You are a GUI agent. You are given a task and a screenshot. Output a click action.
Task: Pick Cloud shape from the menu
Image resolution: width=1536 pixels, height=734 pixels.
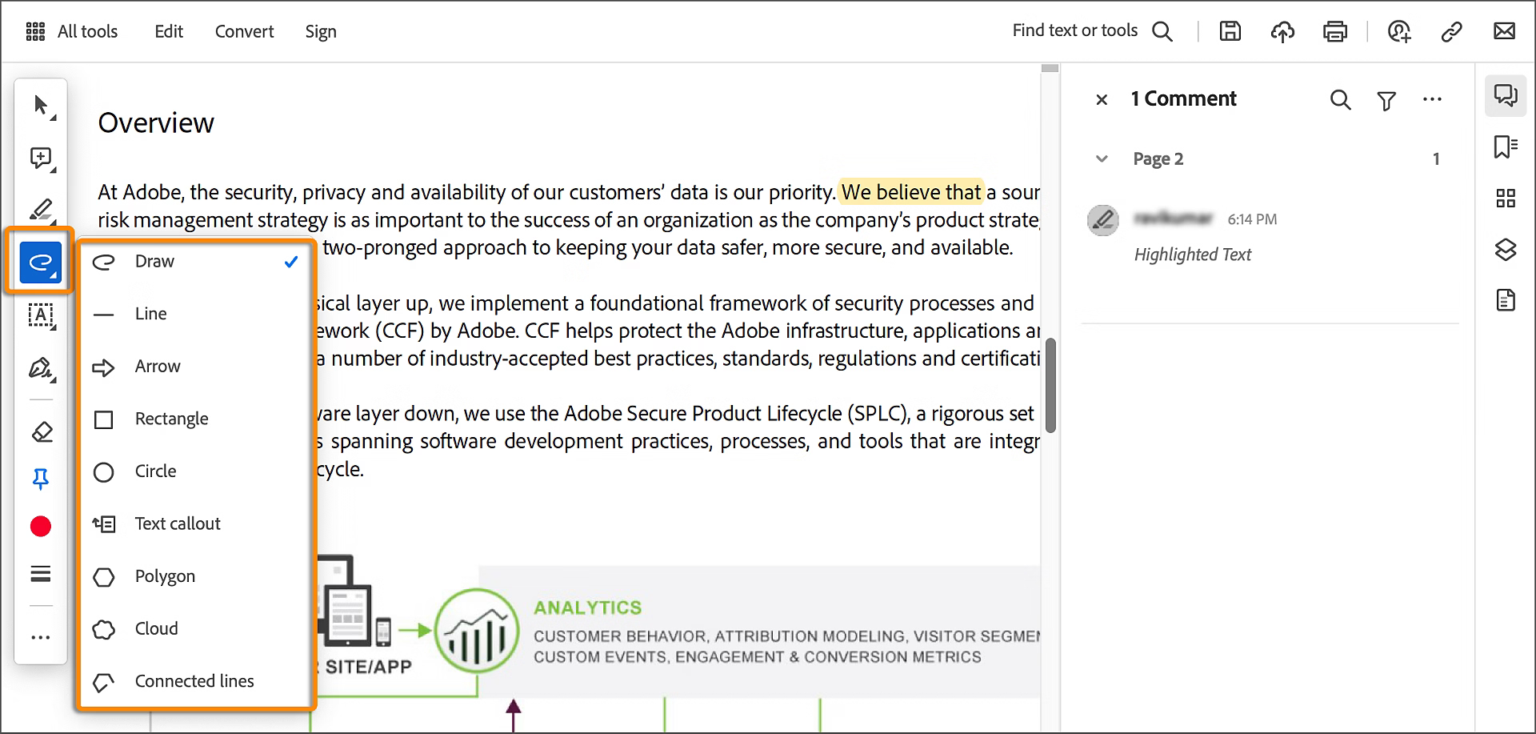click(x=157, y=629)
